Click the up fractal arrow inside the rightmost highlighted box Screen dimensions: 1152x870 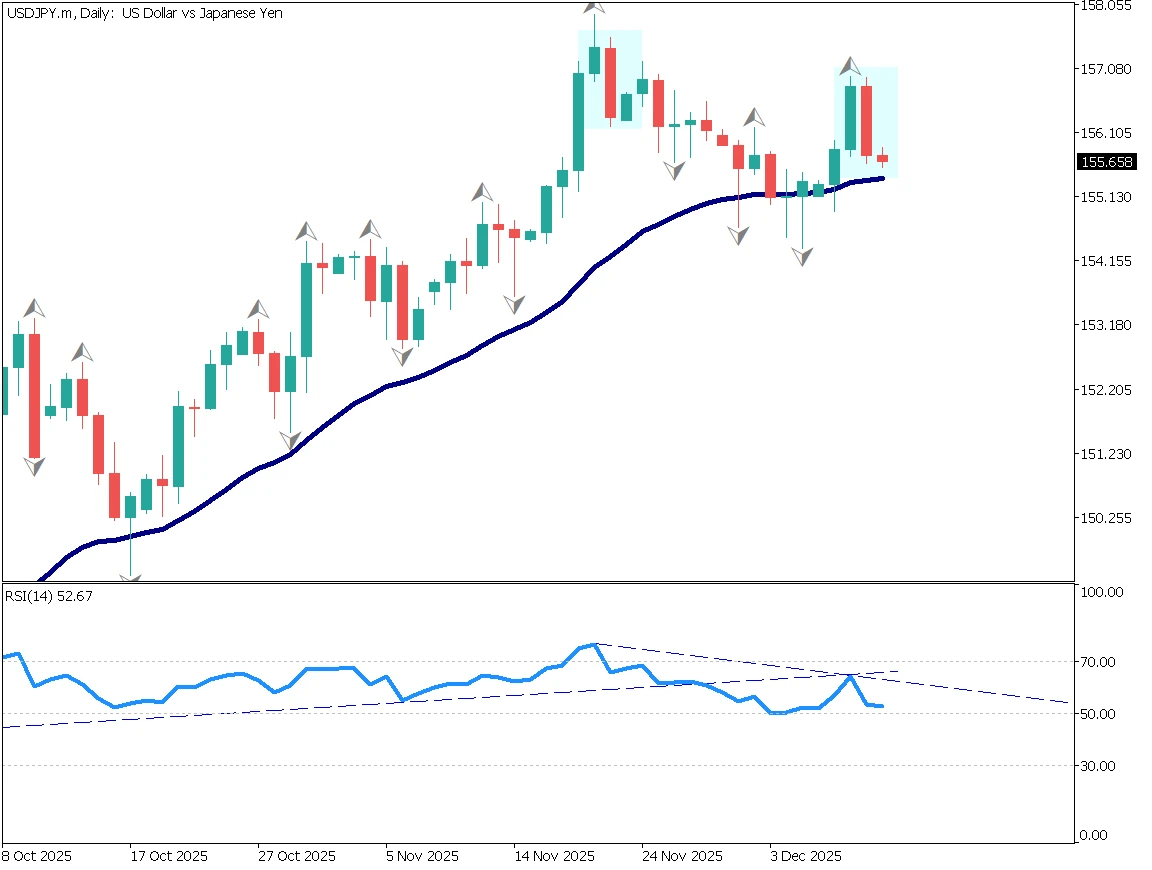(x=850, y=66)
